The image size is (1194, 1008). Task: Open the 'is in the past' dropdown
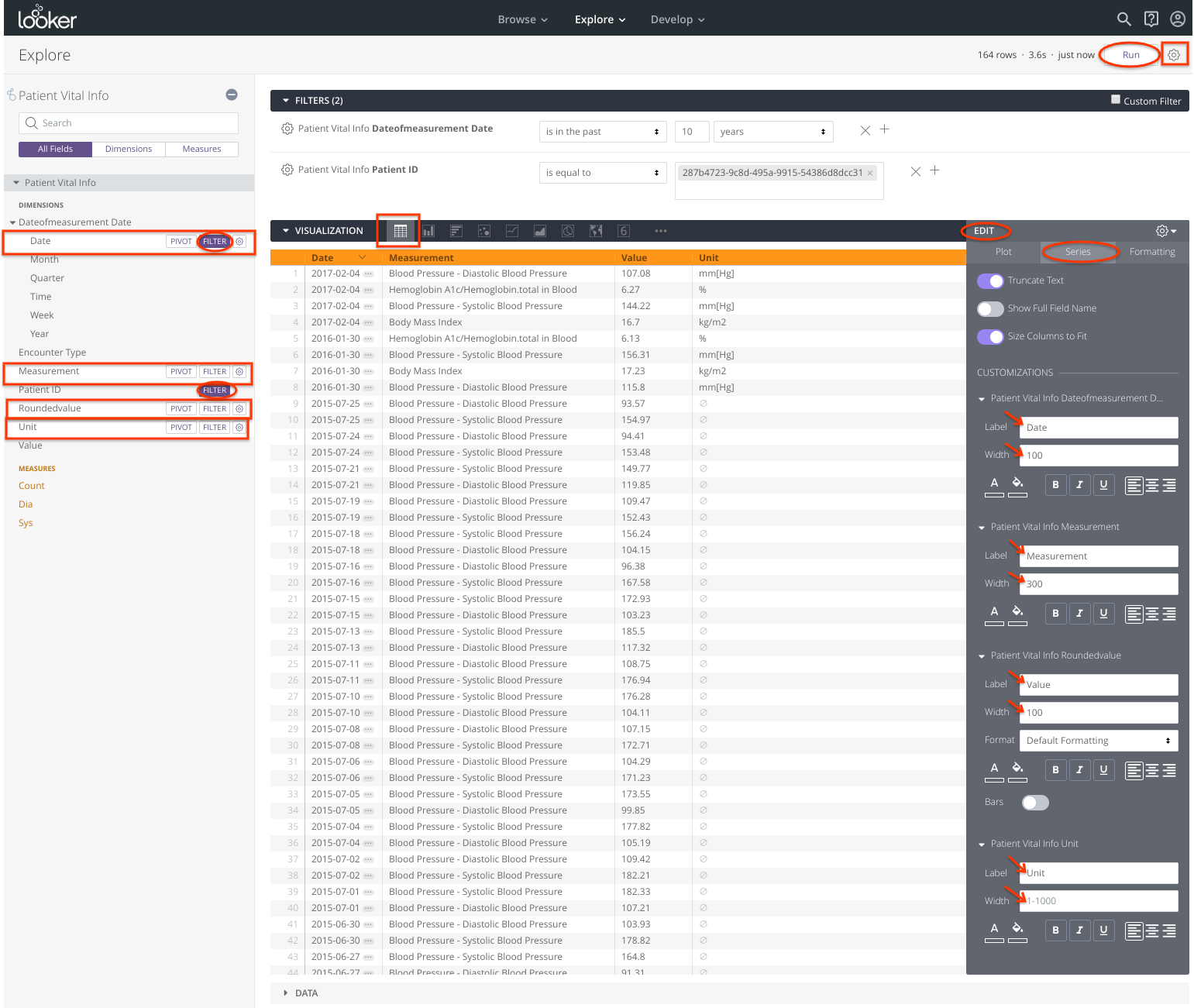point(602,132)
